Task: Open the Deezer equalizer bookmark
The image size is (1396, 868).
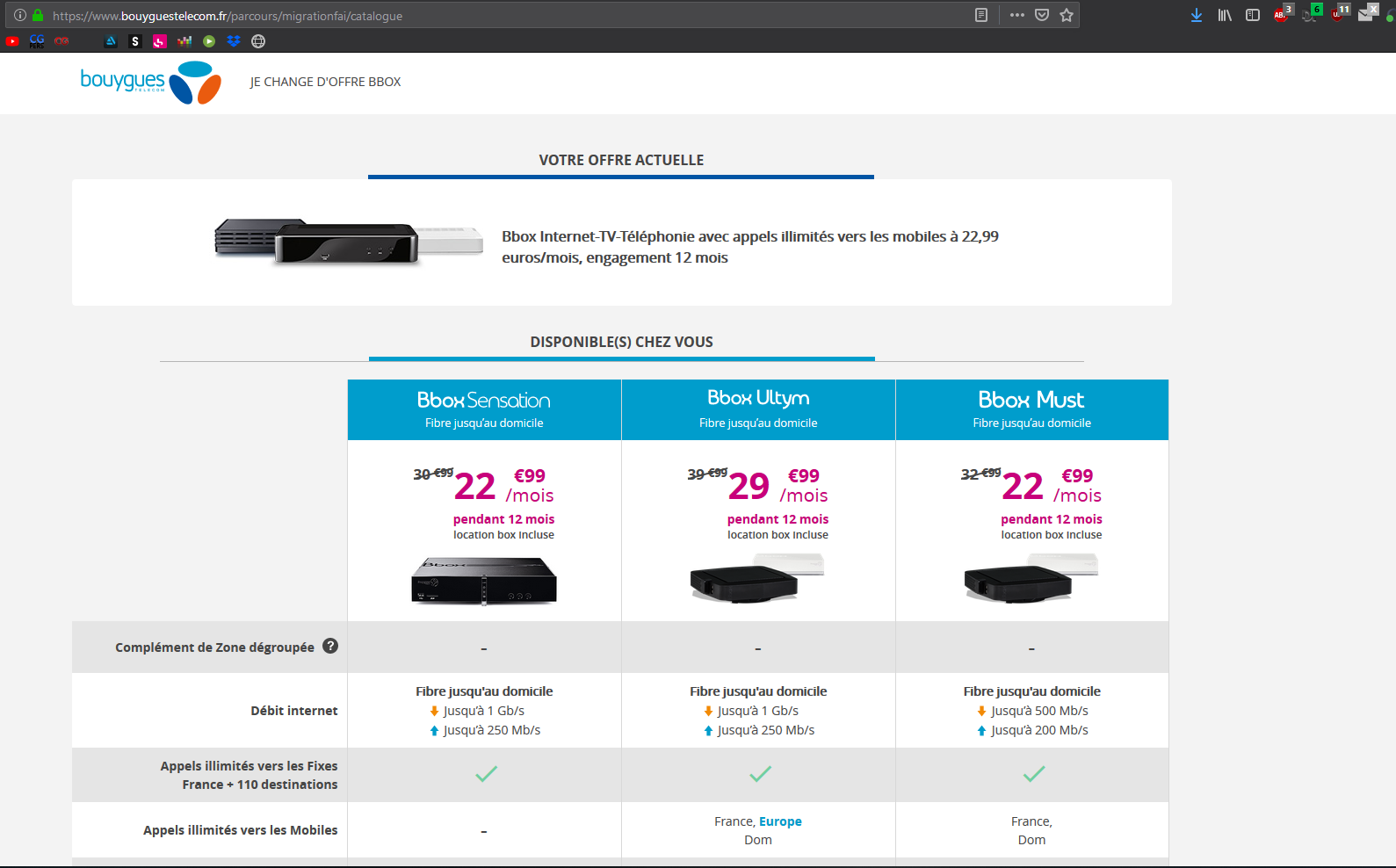Action: [184, 41]
